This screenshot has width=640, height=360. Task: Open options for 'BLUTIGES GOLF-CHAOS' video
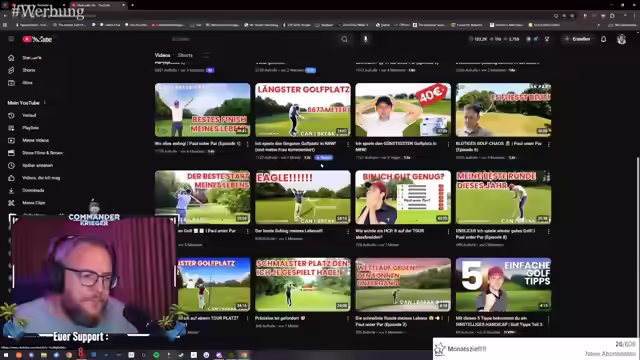(x=549, y=144)
